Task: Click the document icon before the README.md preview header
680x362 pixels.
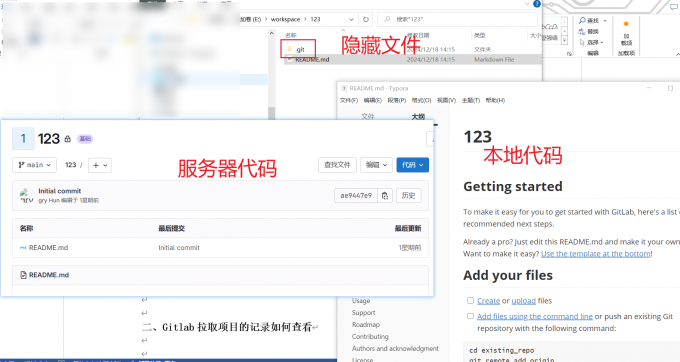Action: click(23, 275)
